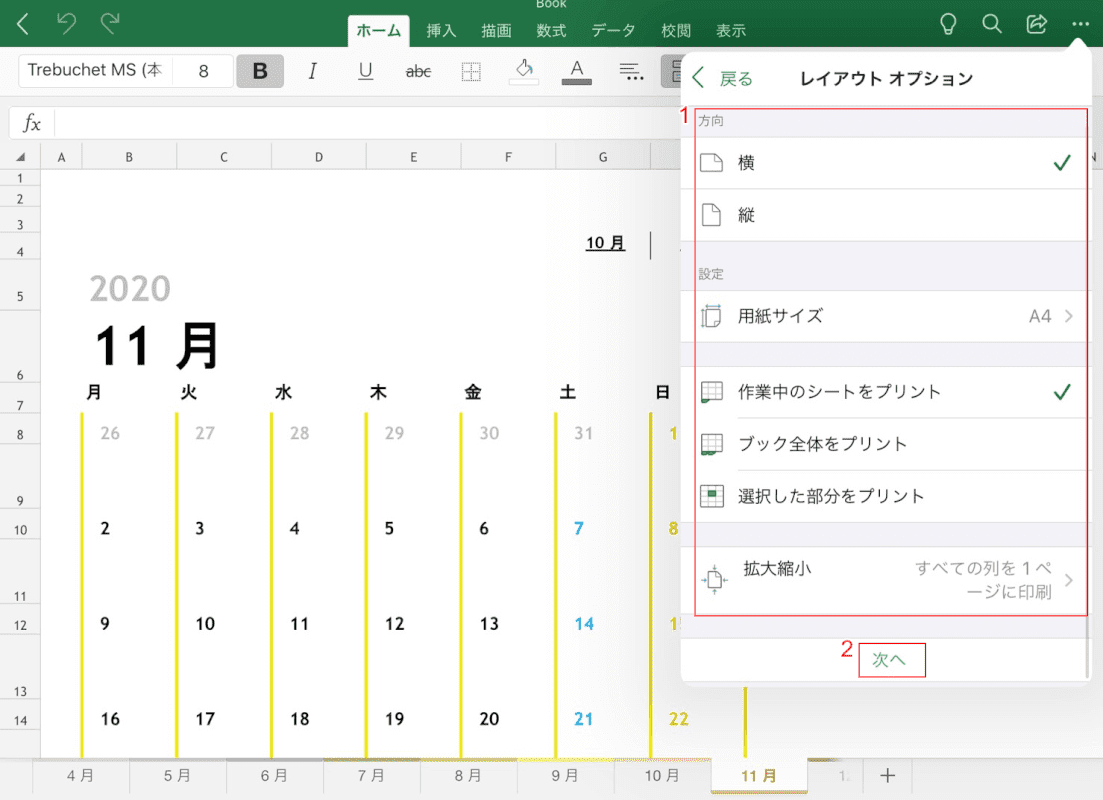Add a new sheet with plus icon
1103x800 pixels.
point(888,776)
